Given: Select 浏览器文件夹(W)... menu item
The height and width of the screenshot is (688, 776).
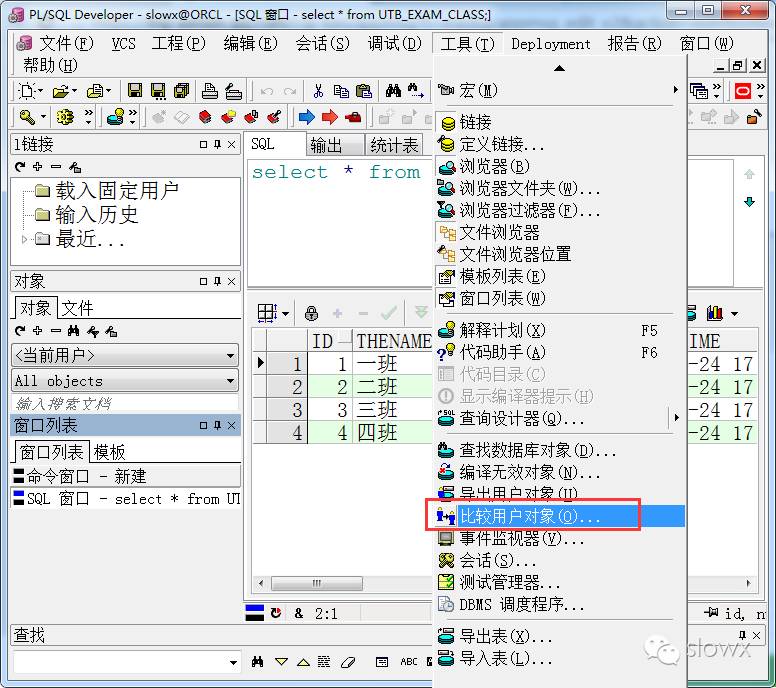Looking at the screenshot, I should click(559, 188).
